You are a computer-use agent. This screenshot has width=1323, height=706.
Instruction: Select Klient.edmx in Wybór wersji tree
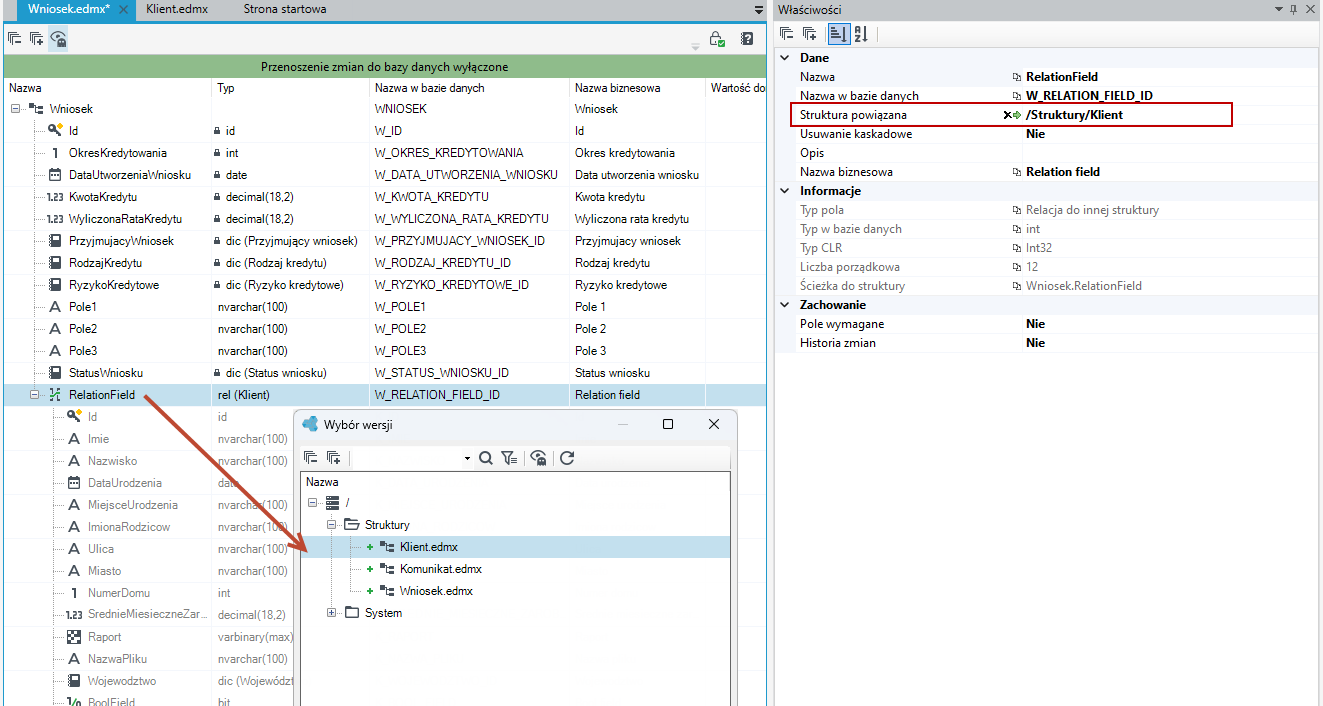[x=429, y=547]
